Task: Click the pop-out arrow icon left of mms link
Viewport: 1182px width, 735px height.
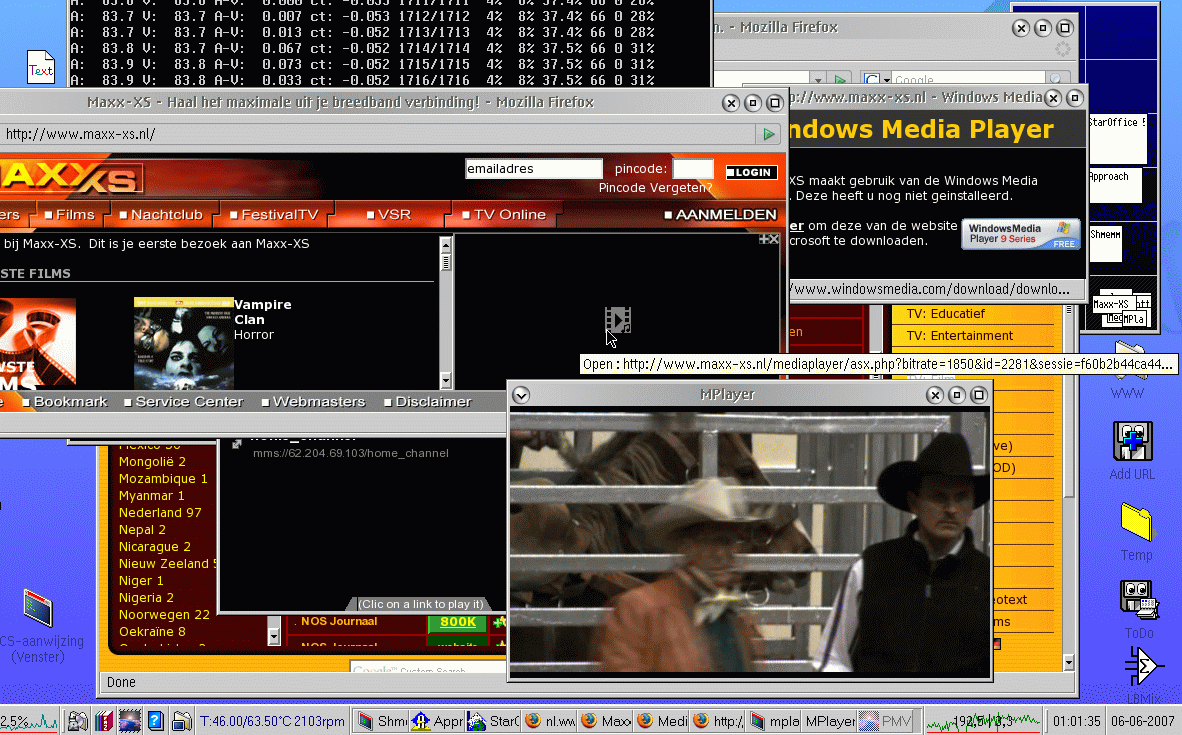Action: 237,444
